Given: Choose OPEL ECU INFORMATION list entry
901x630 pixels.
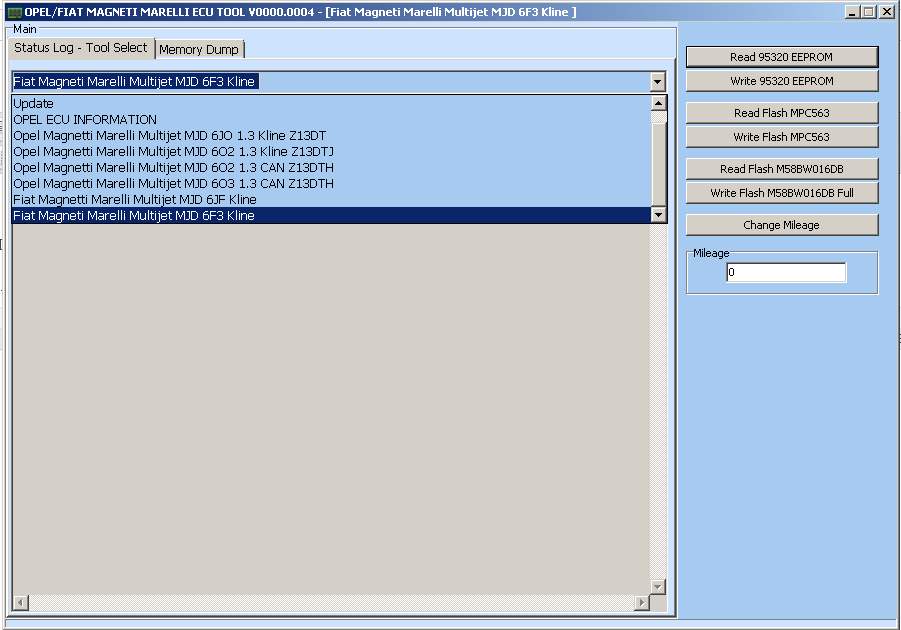Looking at the screenshot, I should coord(332,120).
